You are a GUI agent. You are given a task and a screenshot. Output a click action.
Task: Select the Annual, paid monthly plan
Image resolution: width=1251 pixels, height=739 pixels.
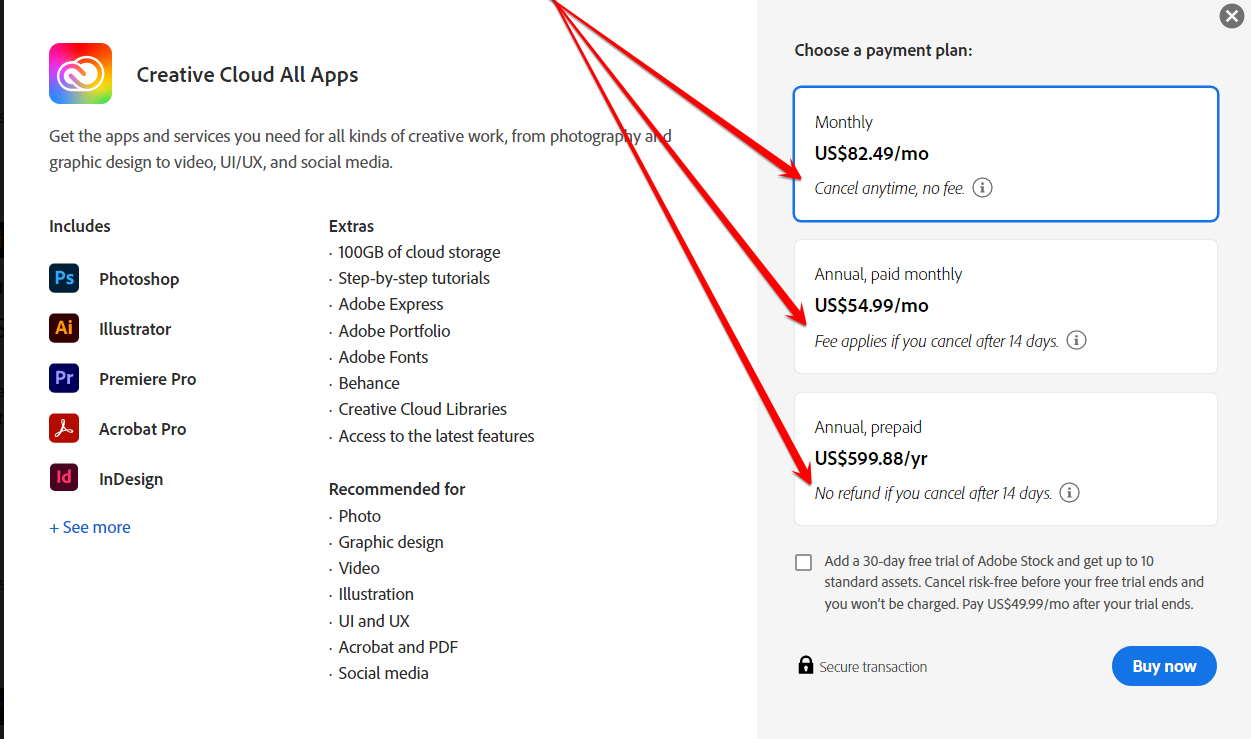[1005, 306]
